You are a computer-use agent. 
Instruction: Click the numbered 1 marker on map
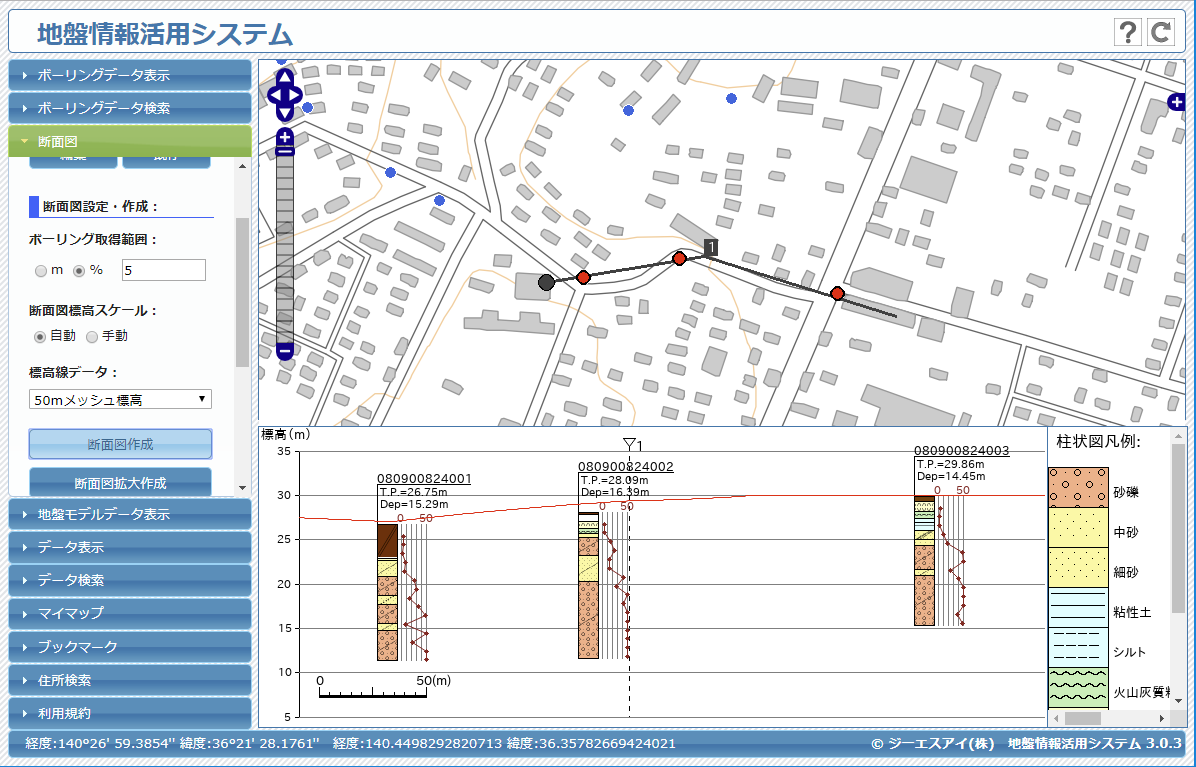point(711,247)
